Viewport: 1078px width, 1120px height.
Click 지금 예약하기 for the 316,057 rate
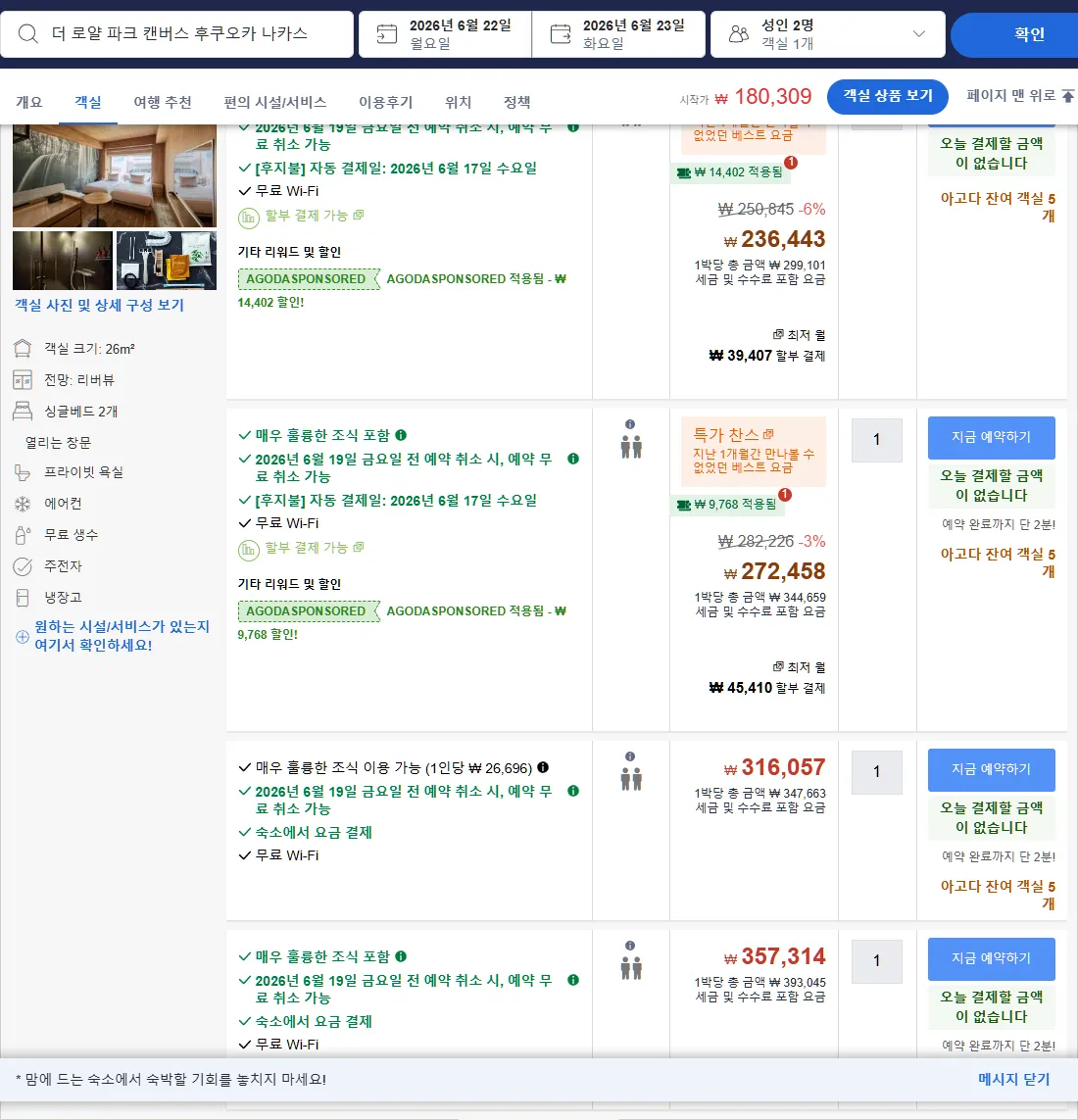click(991, 769)
